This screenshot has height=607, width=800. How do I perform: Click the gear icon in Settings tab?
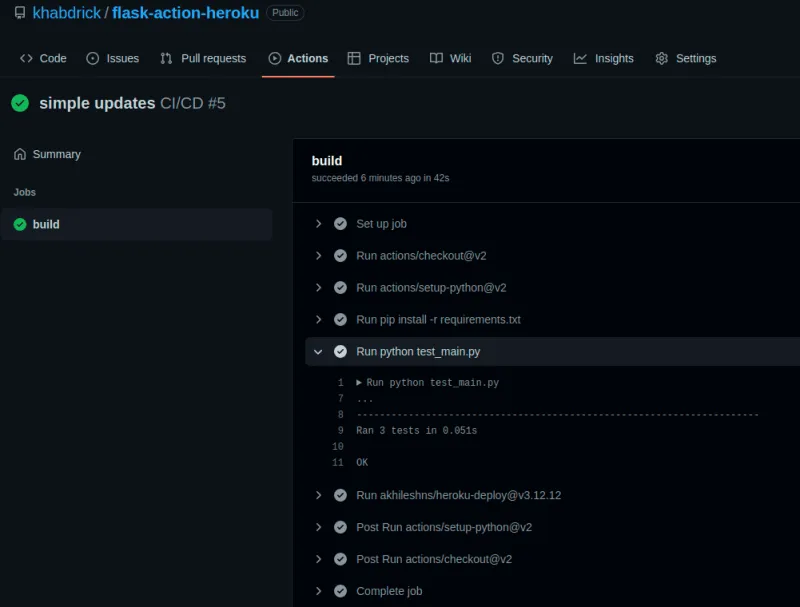[x=662, y=58]
